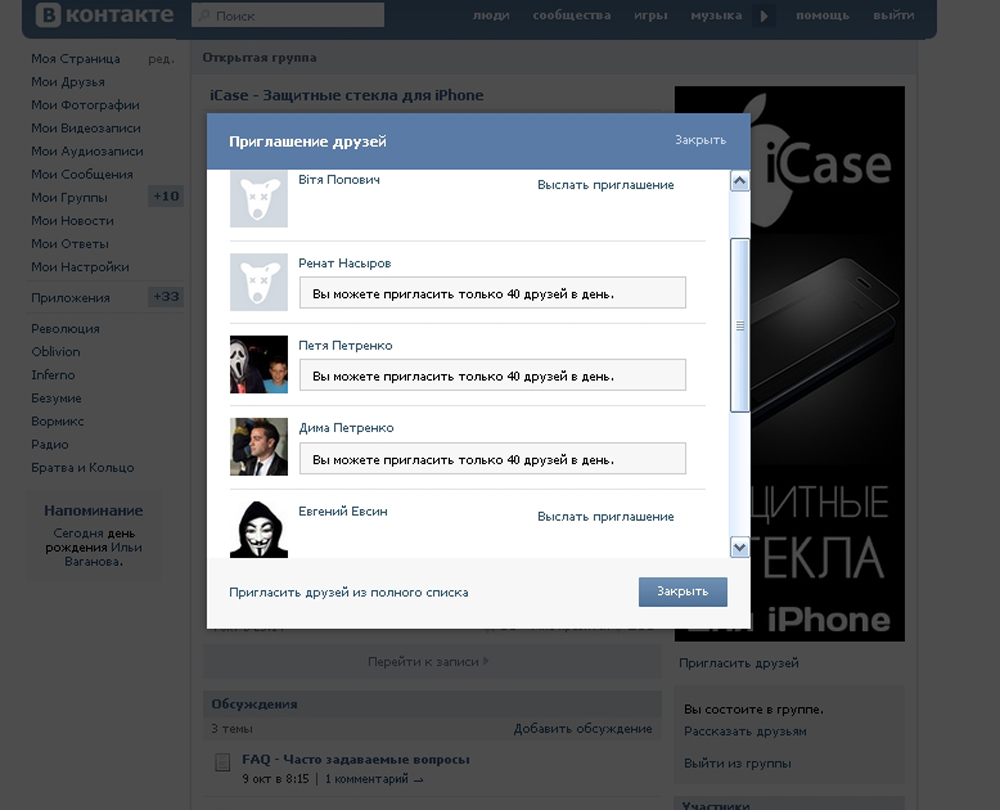
Task: Click ред. next to Моя Страница
Action: tap(161, 59)
